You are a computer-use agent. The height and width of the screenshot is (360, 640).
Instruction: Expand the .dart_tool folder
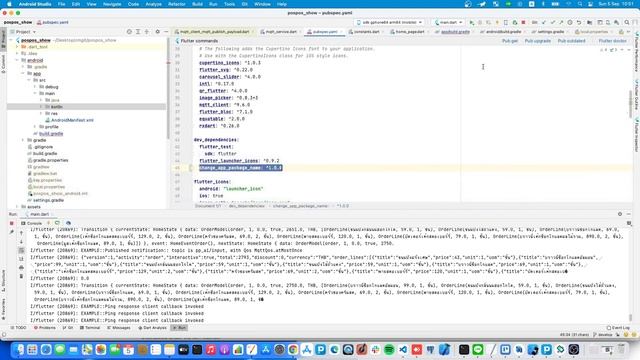17,47
